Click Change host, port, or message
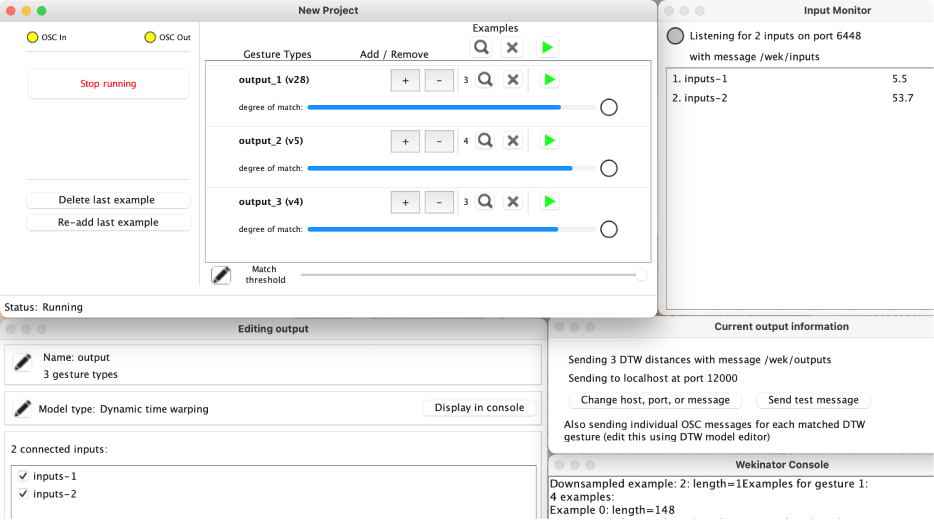This screenshot has width=934, height=520. point(656,400)
